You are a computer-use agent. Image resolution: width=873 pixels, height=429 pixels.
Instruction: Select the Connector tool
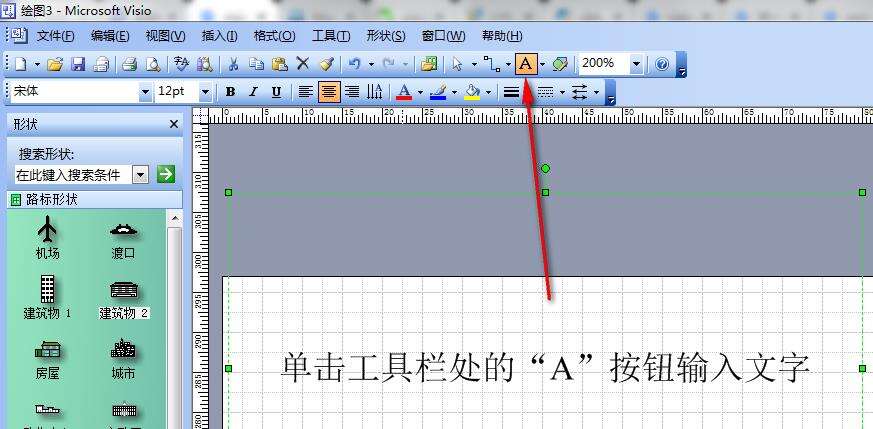coord(491,64)
